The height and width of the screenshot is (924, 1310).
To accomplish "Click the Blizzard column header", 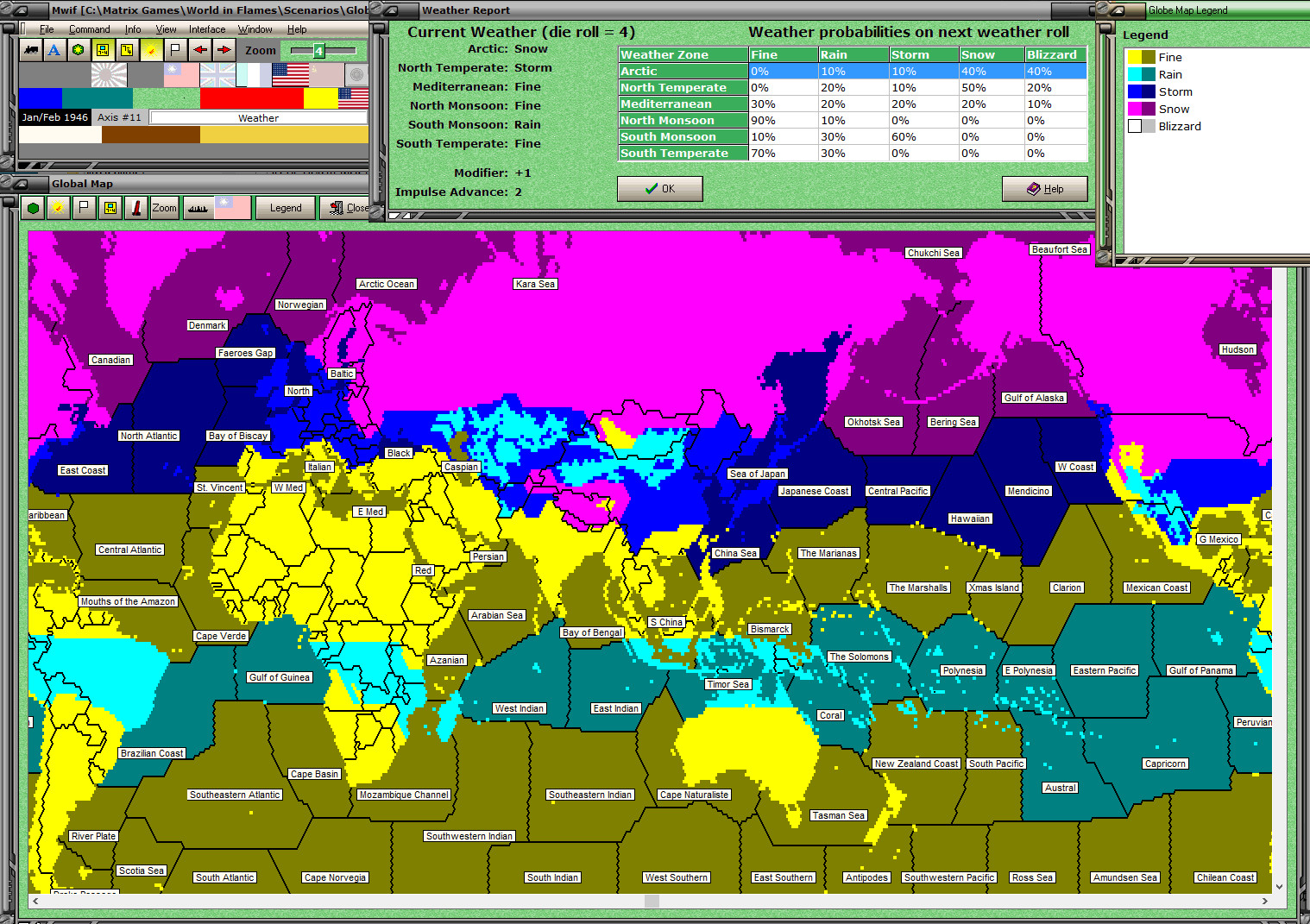I will pos(1056,54).
